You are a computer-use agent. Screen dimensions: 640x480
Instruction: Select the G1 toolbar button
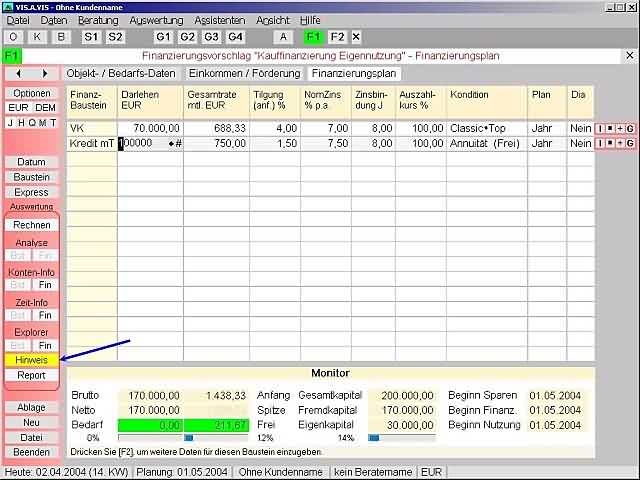click(x=163, y=37)
